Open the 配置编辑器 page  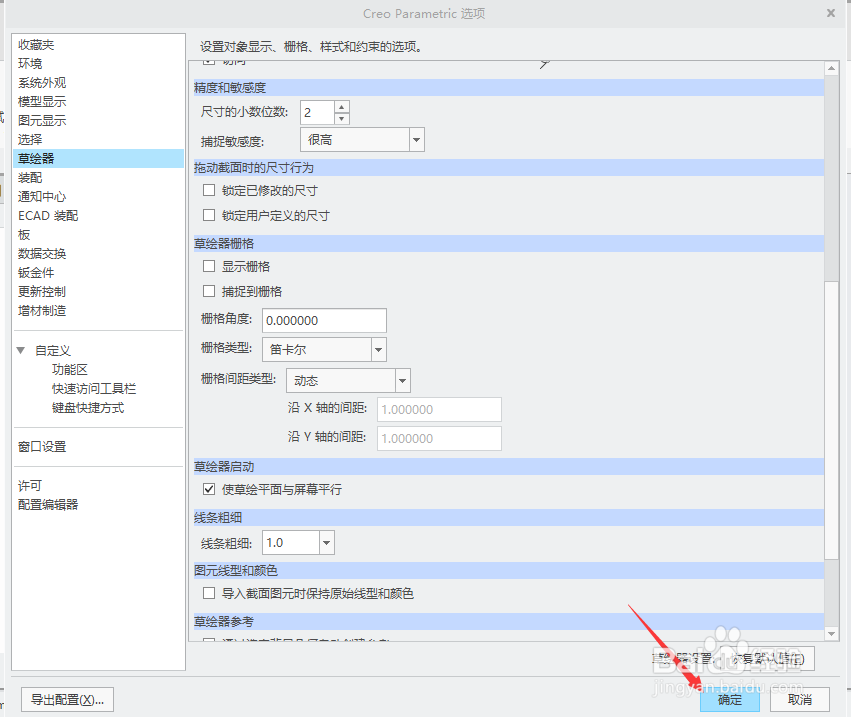pos(48,505)
